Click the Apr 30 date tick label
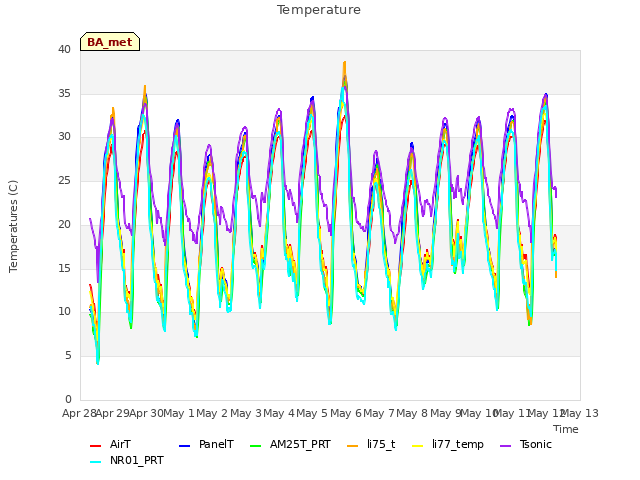 (146, 413)
